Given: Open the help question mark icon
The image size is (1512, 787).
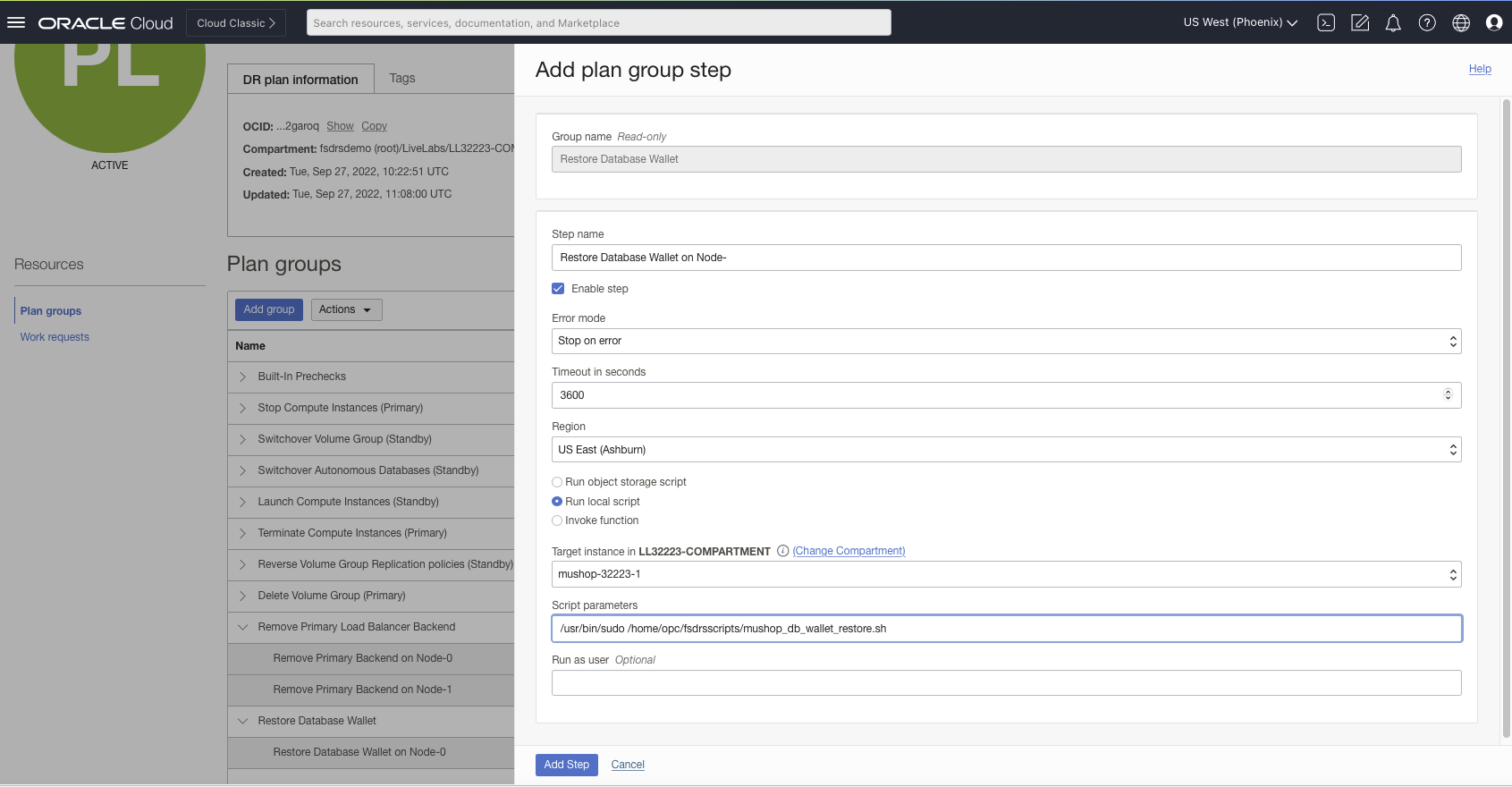Looking at the screenshot, I should click(x=1427, y=22).
